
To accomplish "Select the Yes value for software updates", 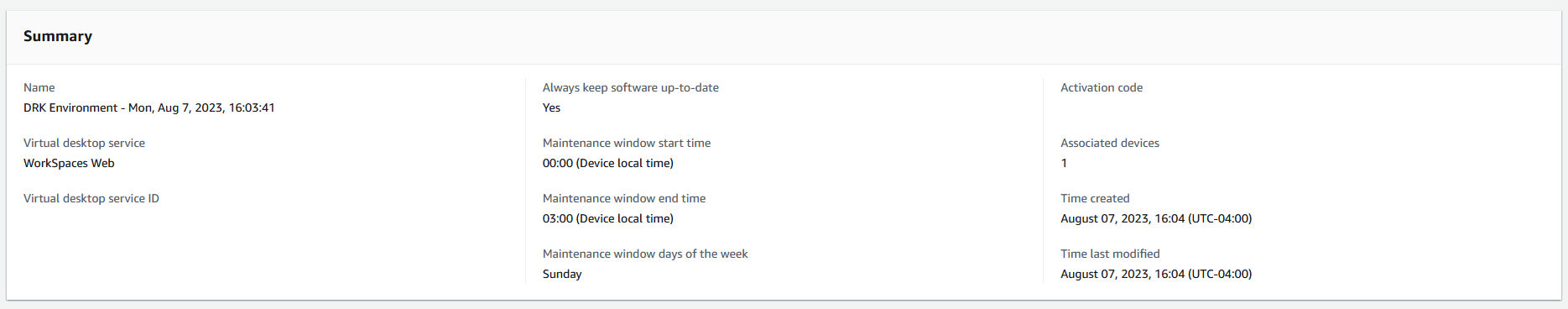I will pyautogui.click(x=551, y=107).
